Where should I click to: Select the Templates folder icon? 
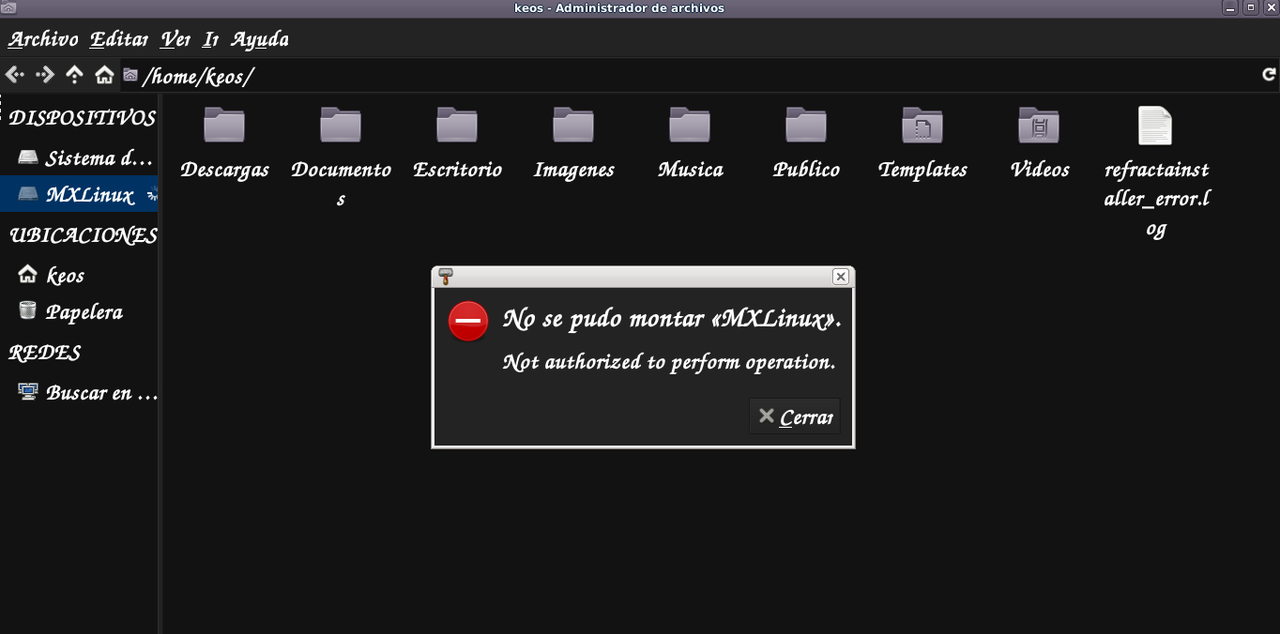coord(922,125)
